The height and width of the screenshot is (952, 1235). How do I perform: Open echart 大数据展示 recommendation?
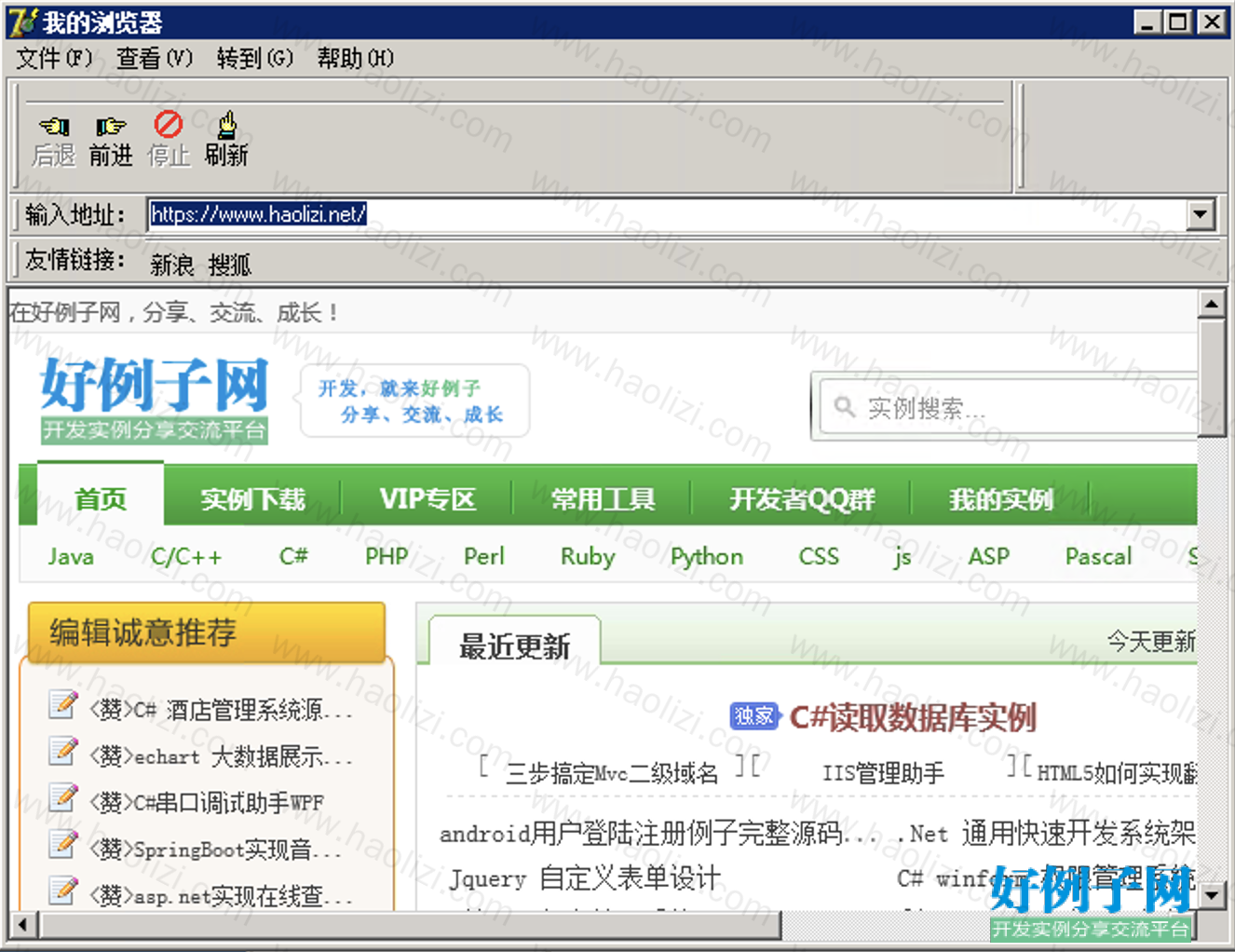221,756
